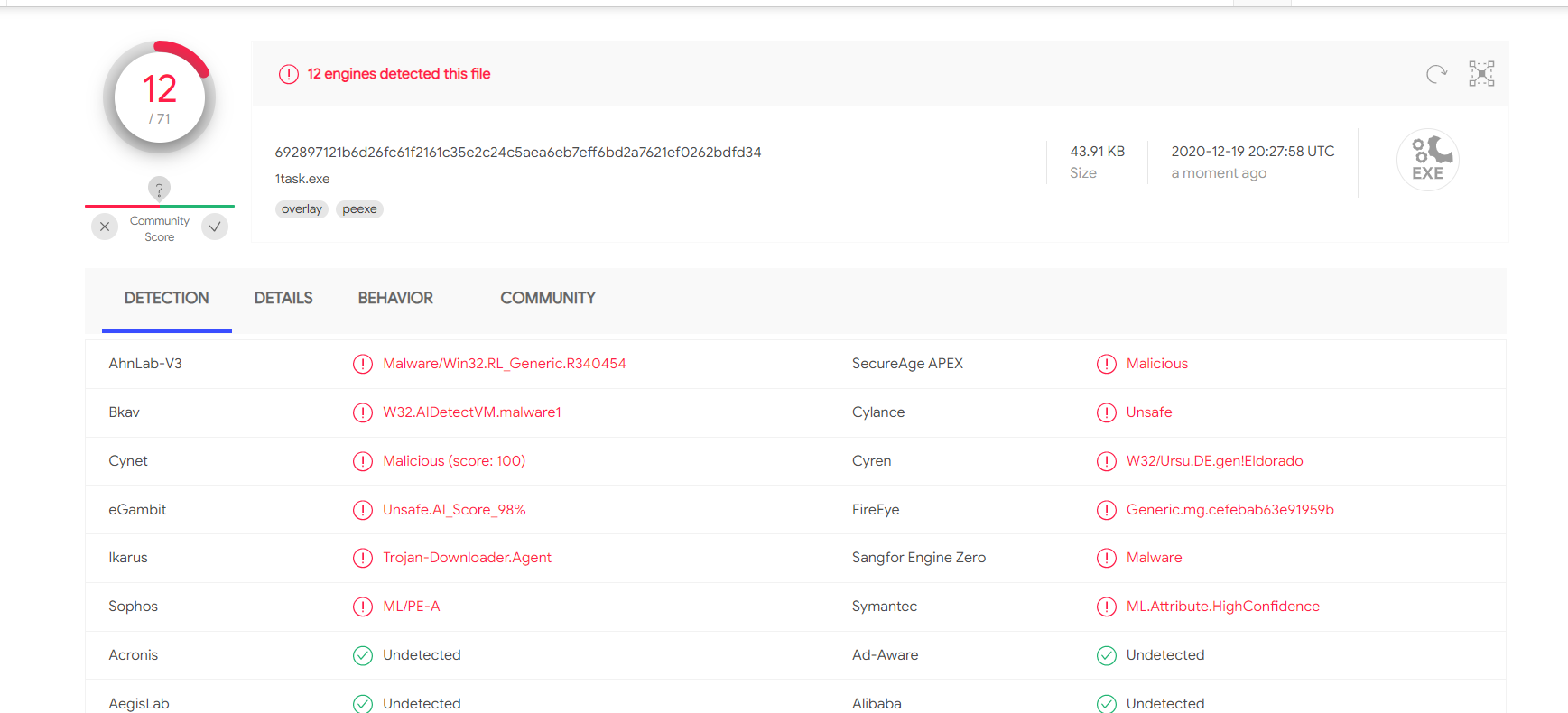Click the AhnLab-V3 engine name
1568x713 pixels.
pos(145,364)
